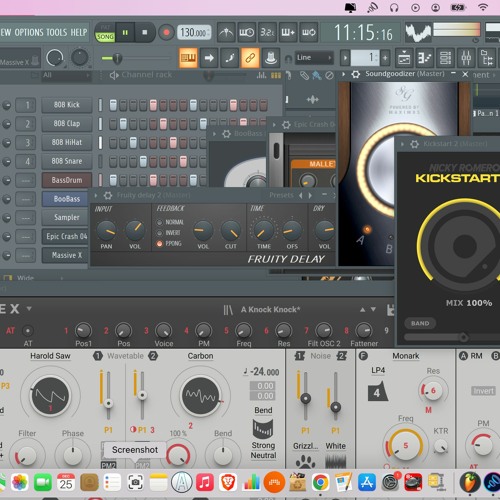The width and height of the screenshot is (500, 500).
Task: Click the Fruity delay 2 gear icon
Action: tap(108, 195)
